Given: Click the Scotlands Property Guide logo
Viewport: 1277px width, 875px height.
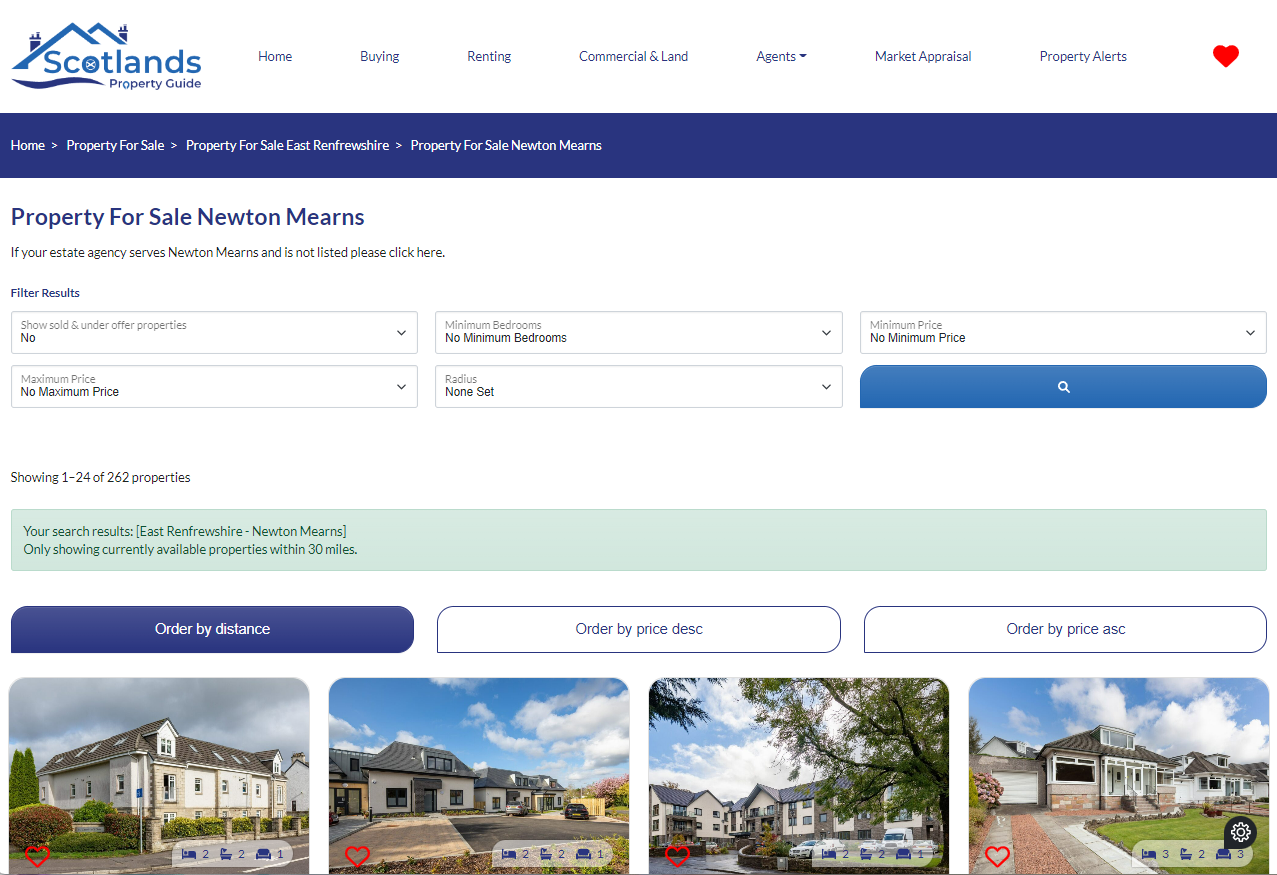Looking at the screenshot, I should click(107, 57).
